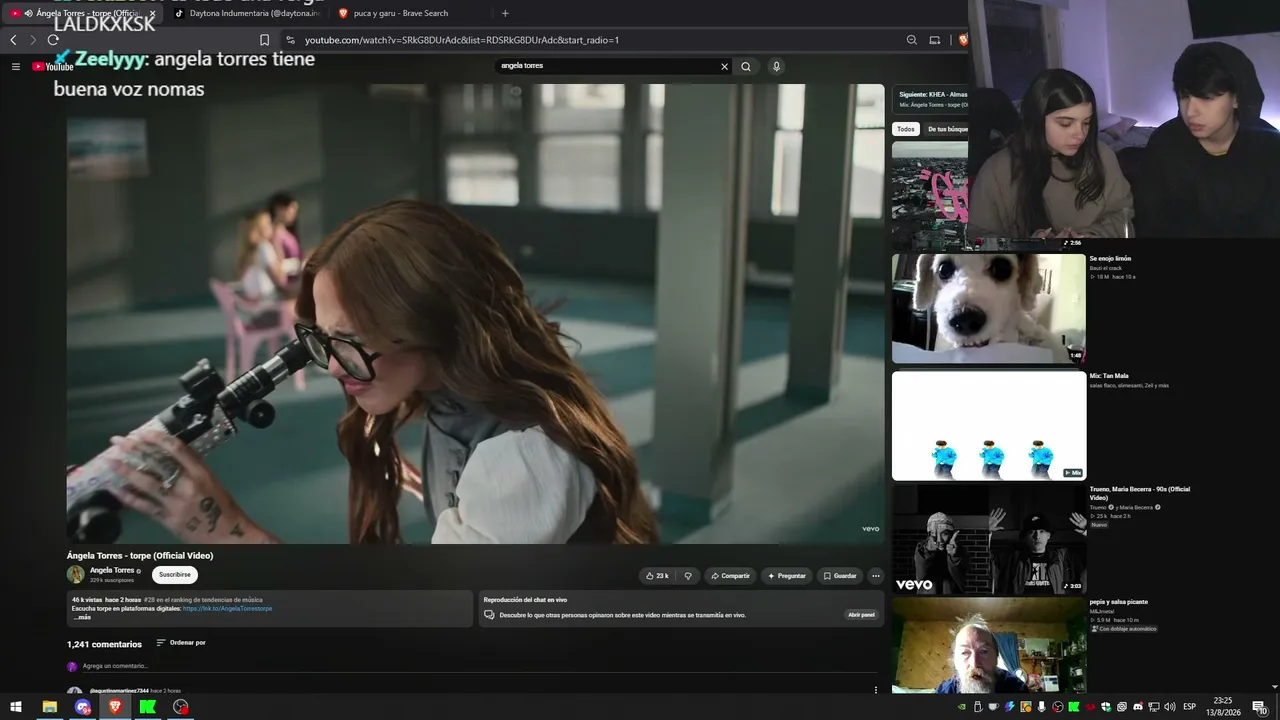
Task: Expand the description with ...más
Action: [x=81, y=617]
